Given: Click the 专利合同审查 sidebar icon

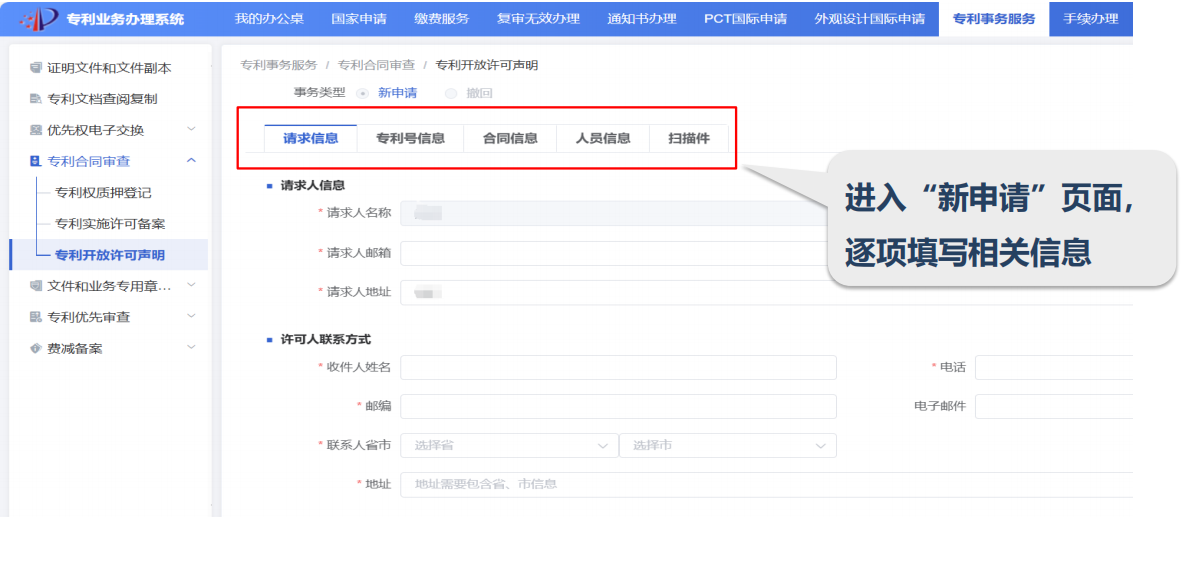Looking at the screenshot, I should point(36,161).
